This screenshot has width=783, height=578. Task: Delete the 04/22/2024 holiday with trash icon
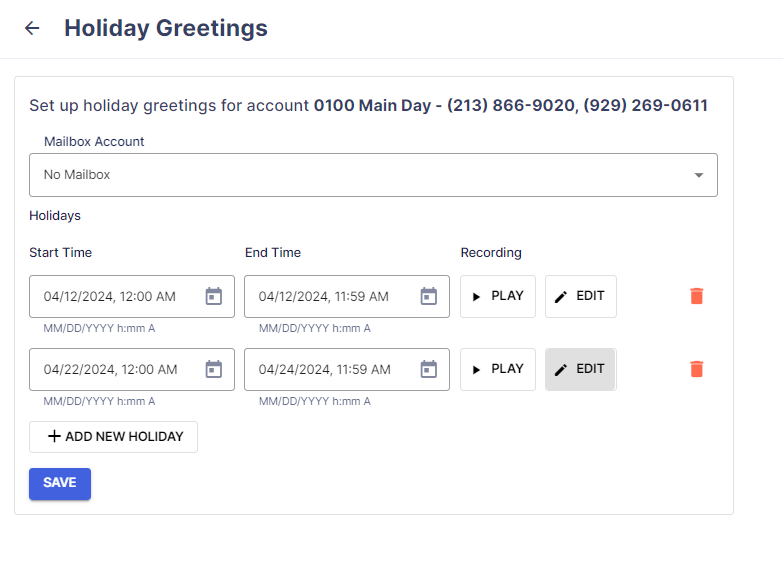pos(697,369)
